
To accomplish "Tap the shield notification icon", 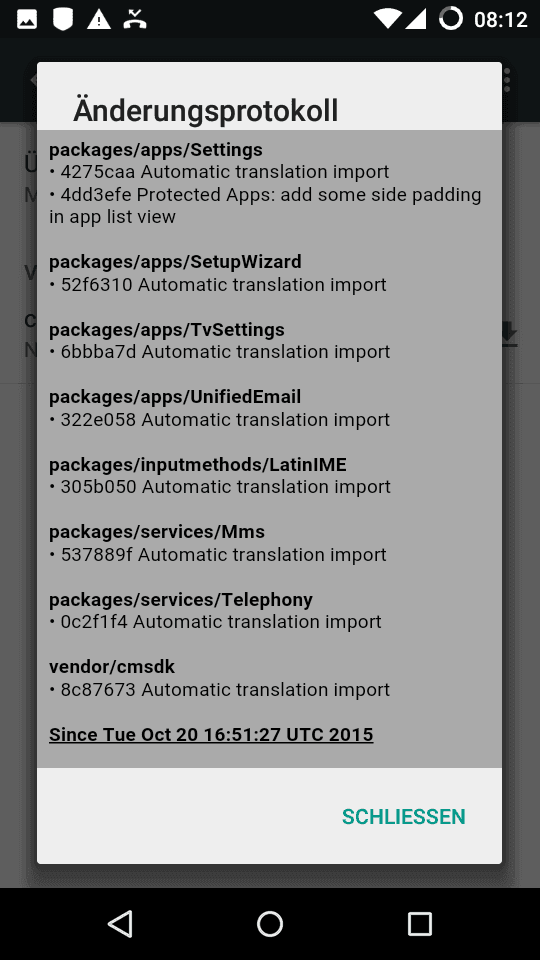I will tap(62, 20).
